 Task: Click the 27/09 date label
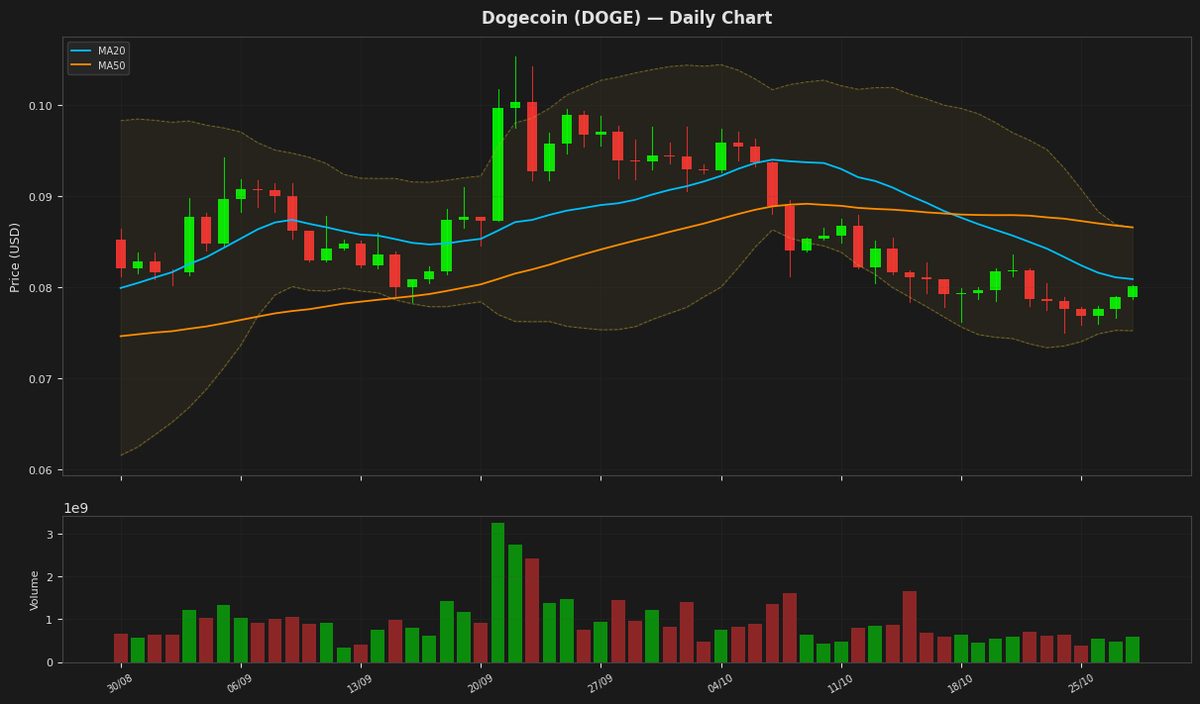click(x=599, y=683)
